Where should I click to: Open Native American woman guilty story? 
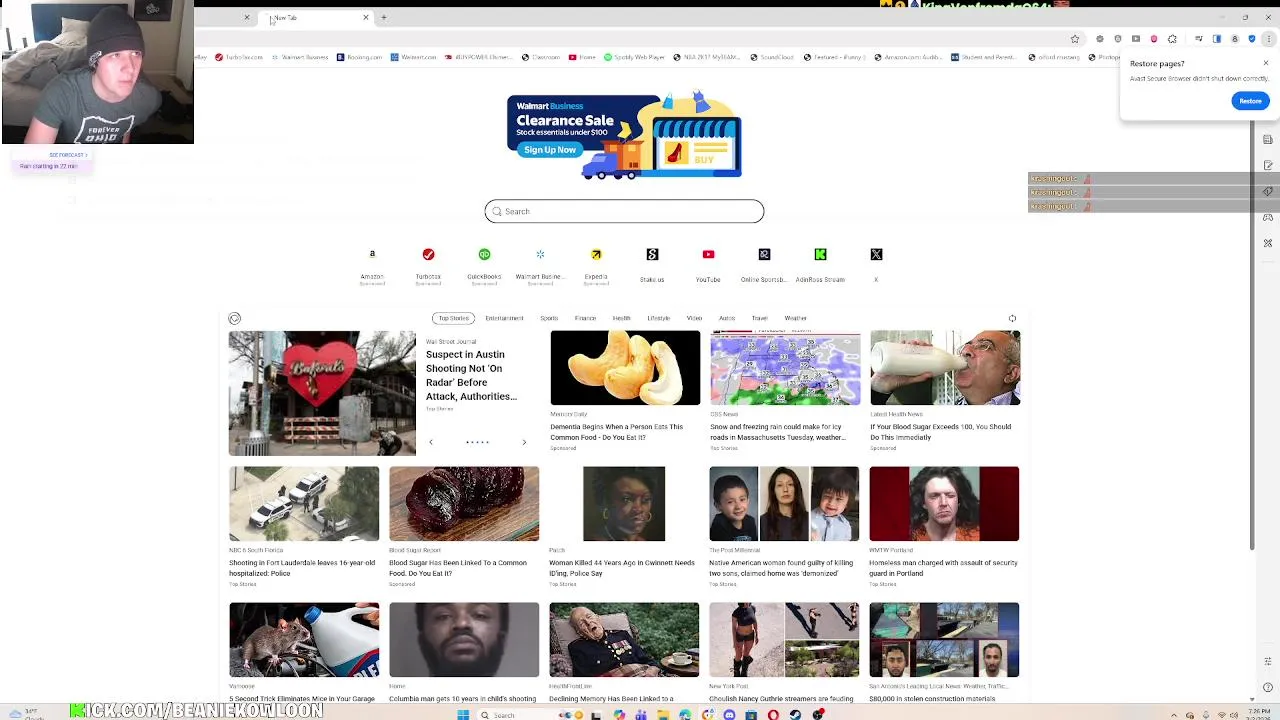pos(781,568)
